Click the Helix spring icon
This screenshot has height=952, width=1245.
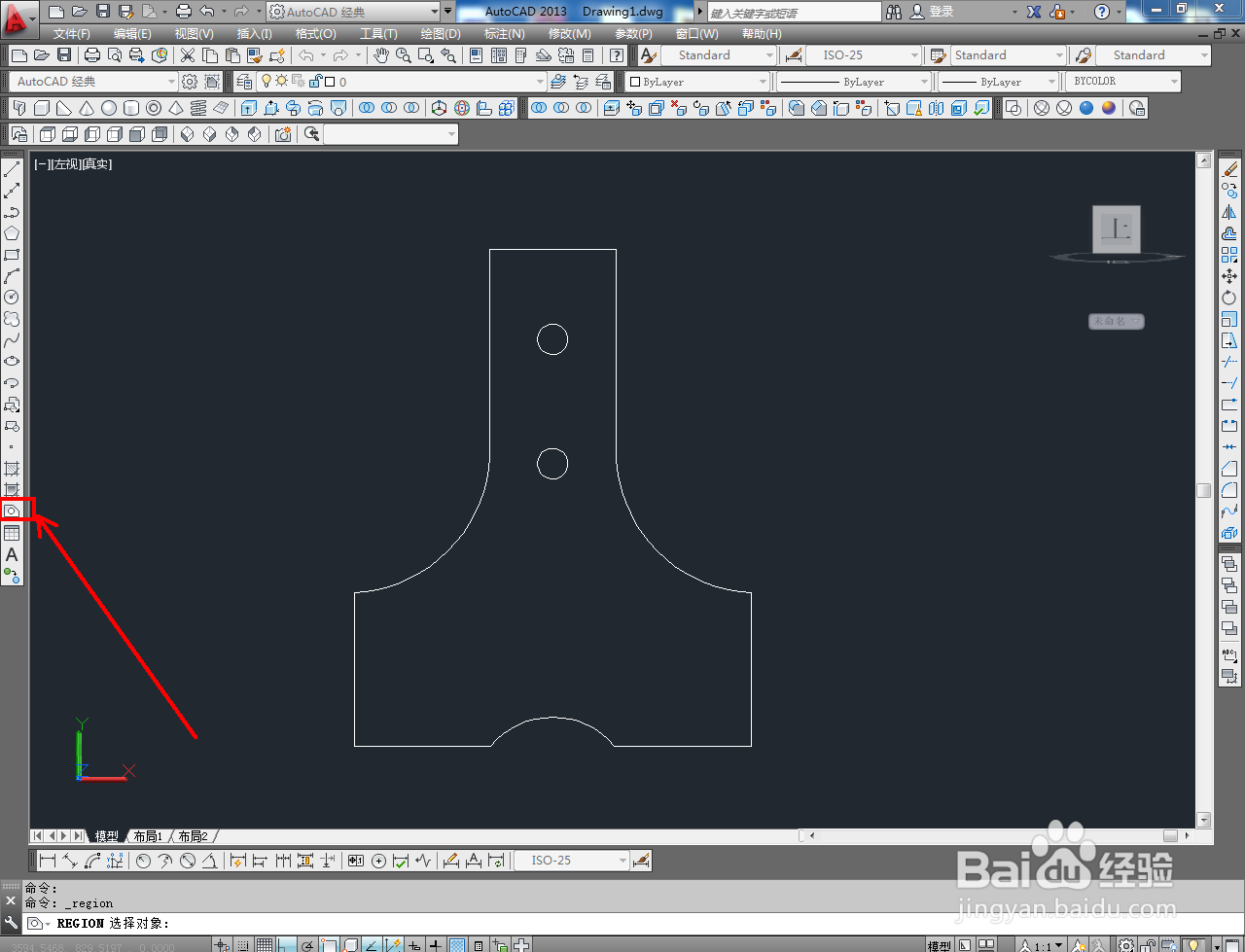click(198, 108)
